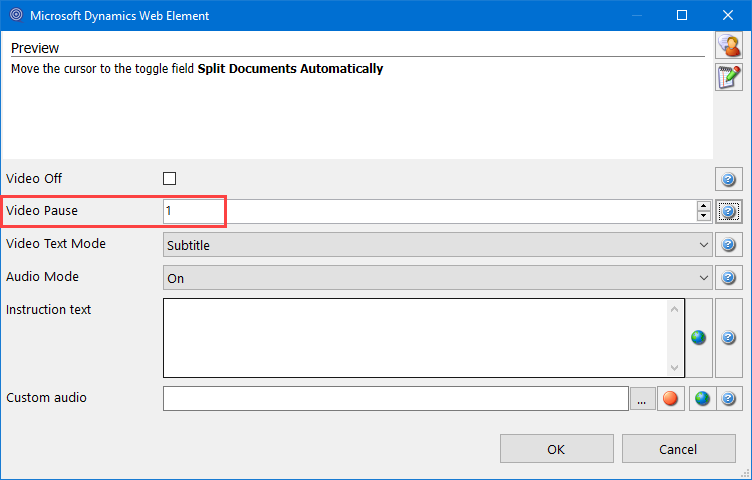This screenshot has height=480, width=752.
Task: Cancel the Web Element dialog
Action: coord(679,449)
